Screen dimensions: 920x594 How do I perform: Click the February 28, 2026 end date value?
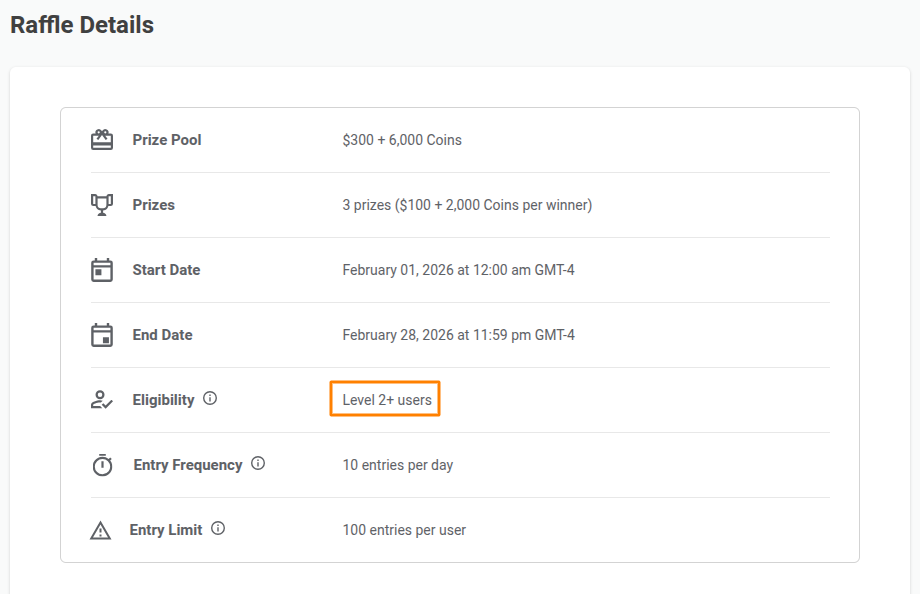pos(458,335)
